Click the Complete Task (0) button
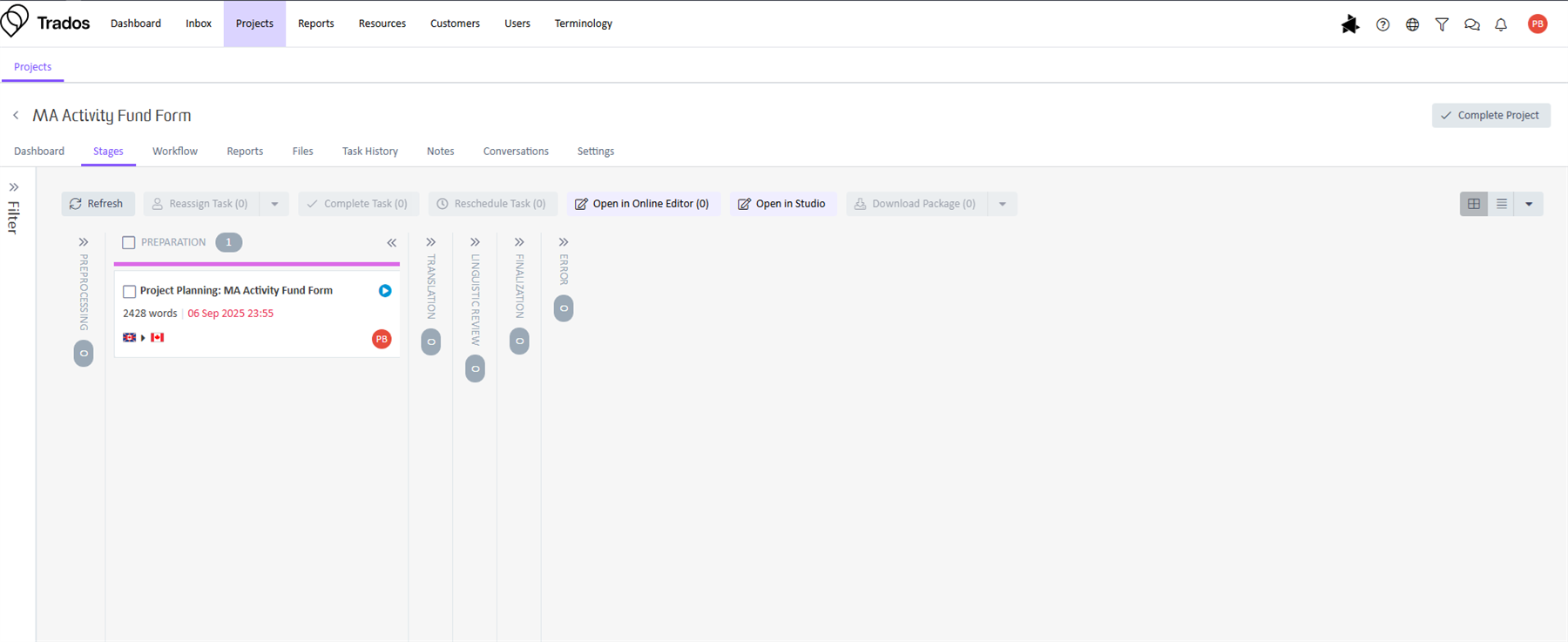The height and width of the screenshot is (642, 1568). pyautogui.click(x=358, y=204)
